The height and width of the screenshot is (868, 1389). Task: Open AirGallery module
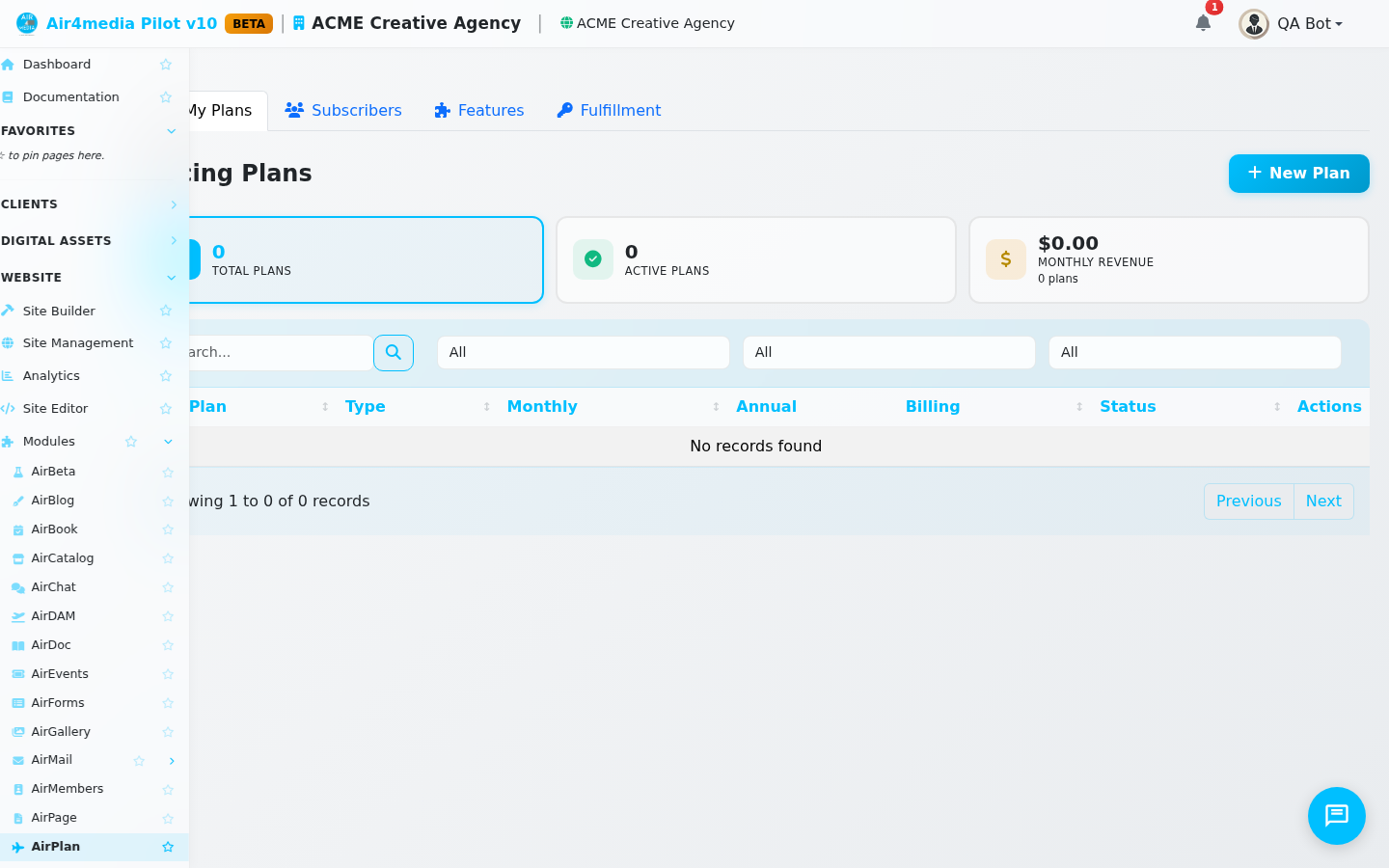(61, 732)
